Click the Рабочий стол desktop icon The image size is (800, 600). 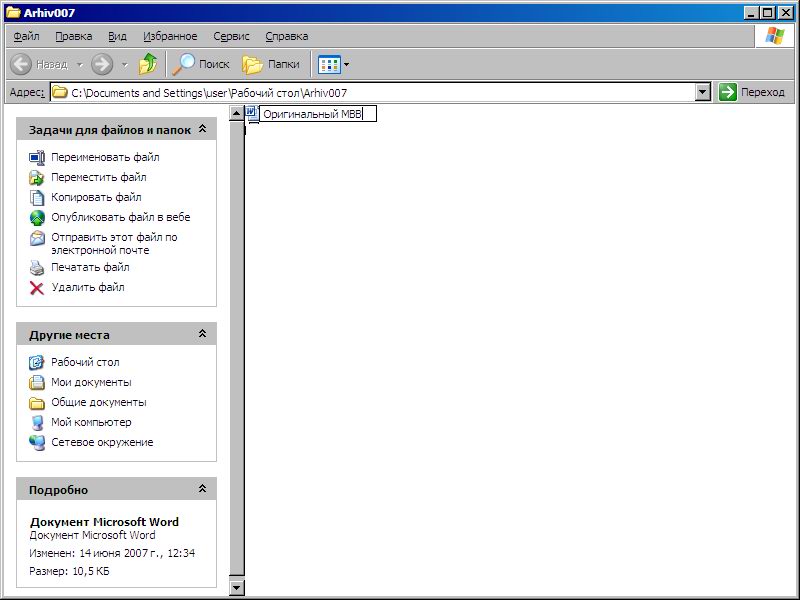point(37,363)
